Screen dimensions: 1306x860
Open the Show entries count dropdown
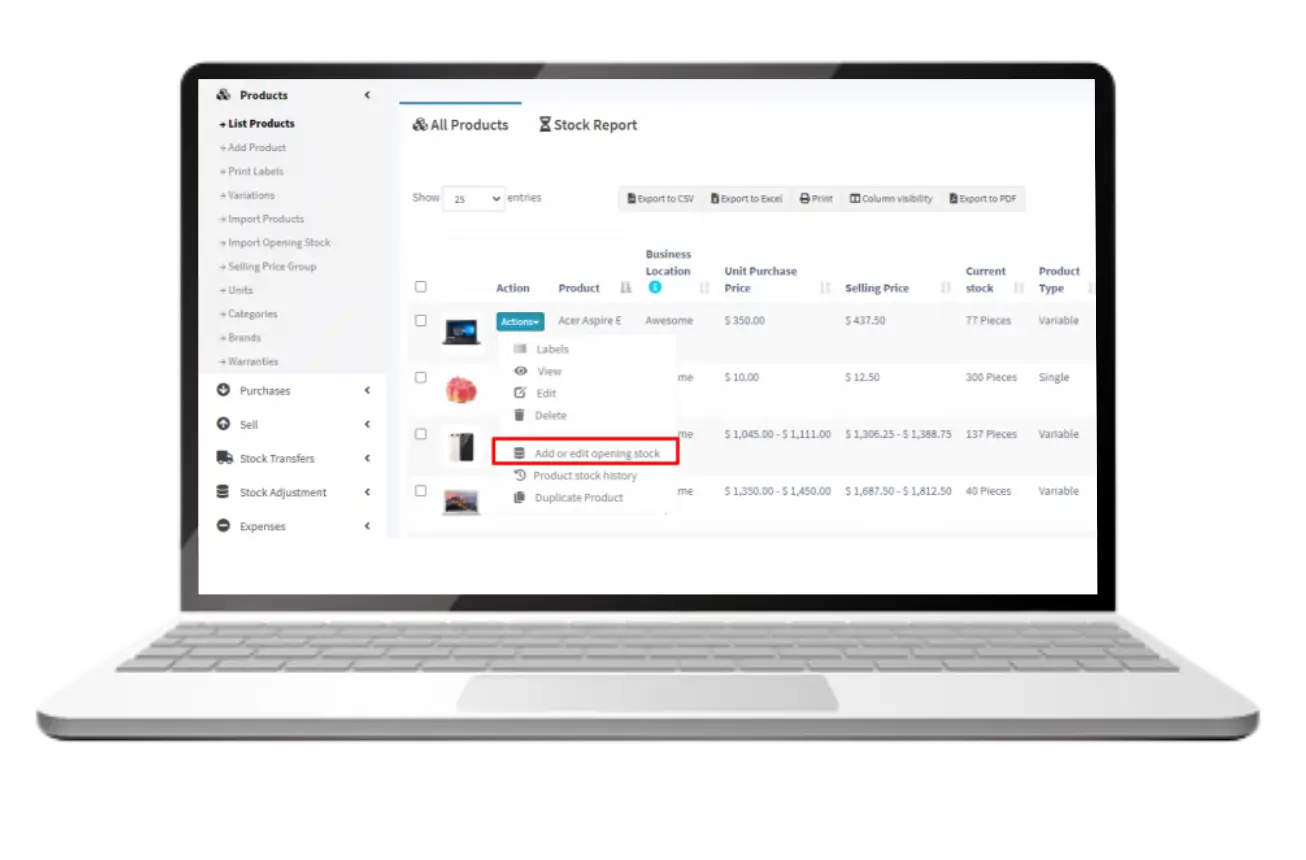point(474,199)
